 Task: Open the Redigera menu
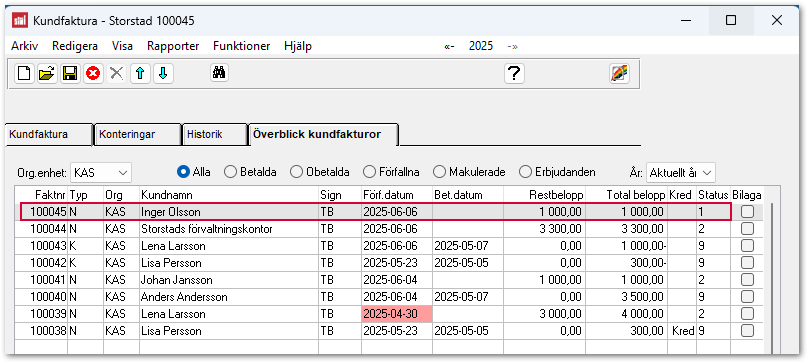coord(75,46)
